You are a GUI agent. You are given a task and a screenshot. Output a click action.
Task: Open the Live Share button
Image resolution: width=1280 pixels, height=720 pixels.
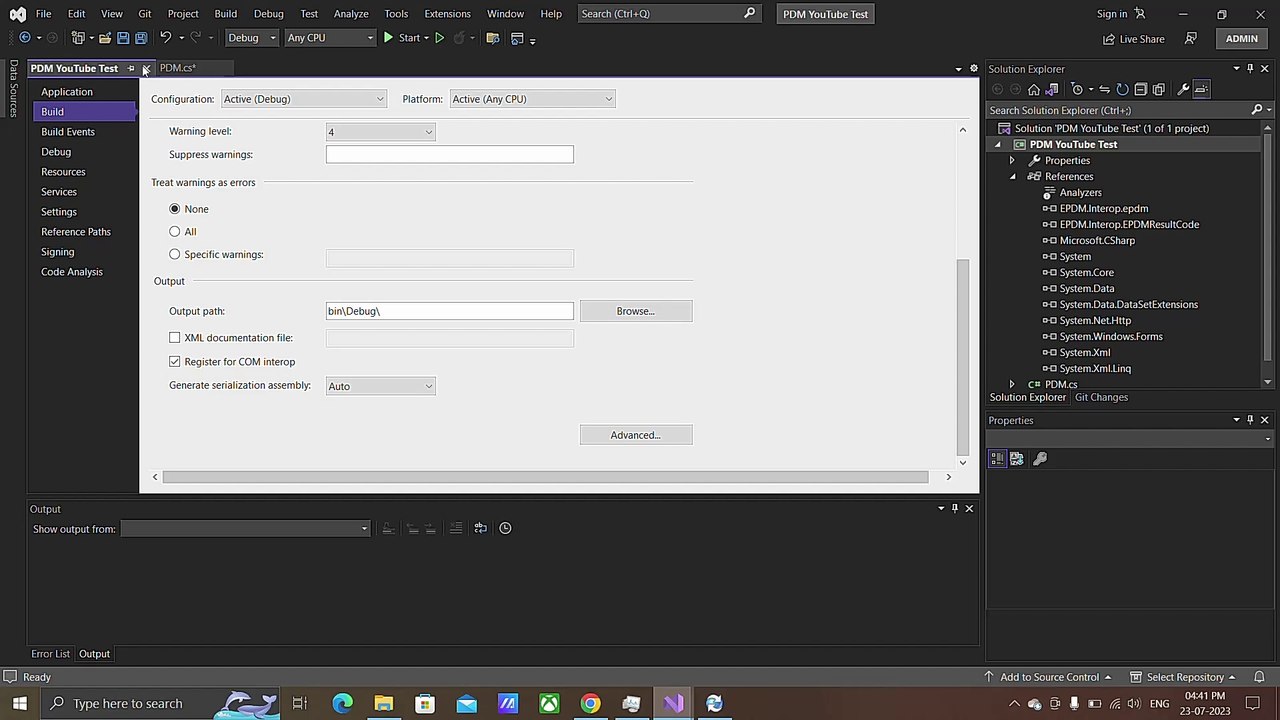(x=1134, y=39)
